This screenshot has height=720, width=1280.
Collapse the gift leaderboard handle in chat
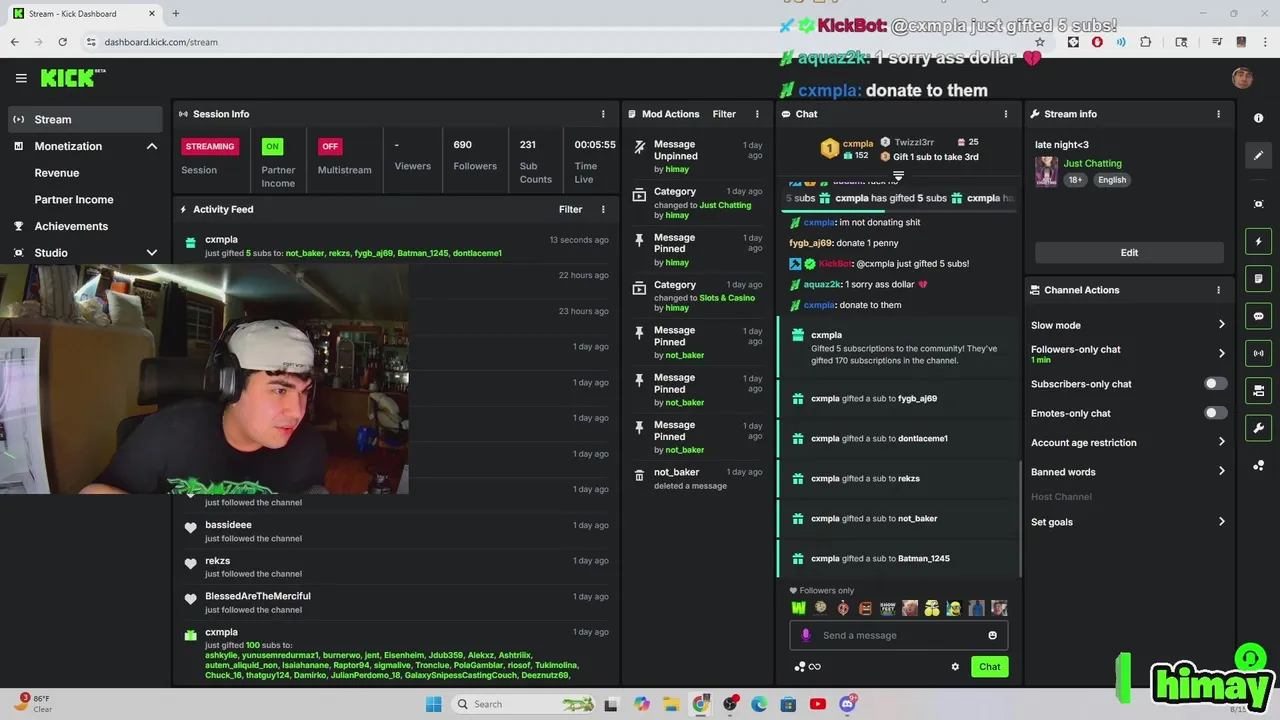(x=898, y=176)
